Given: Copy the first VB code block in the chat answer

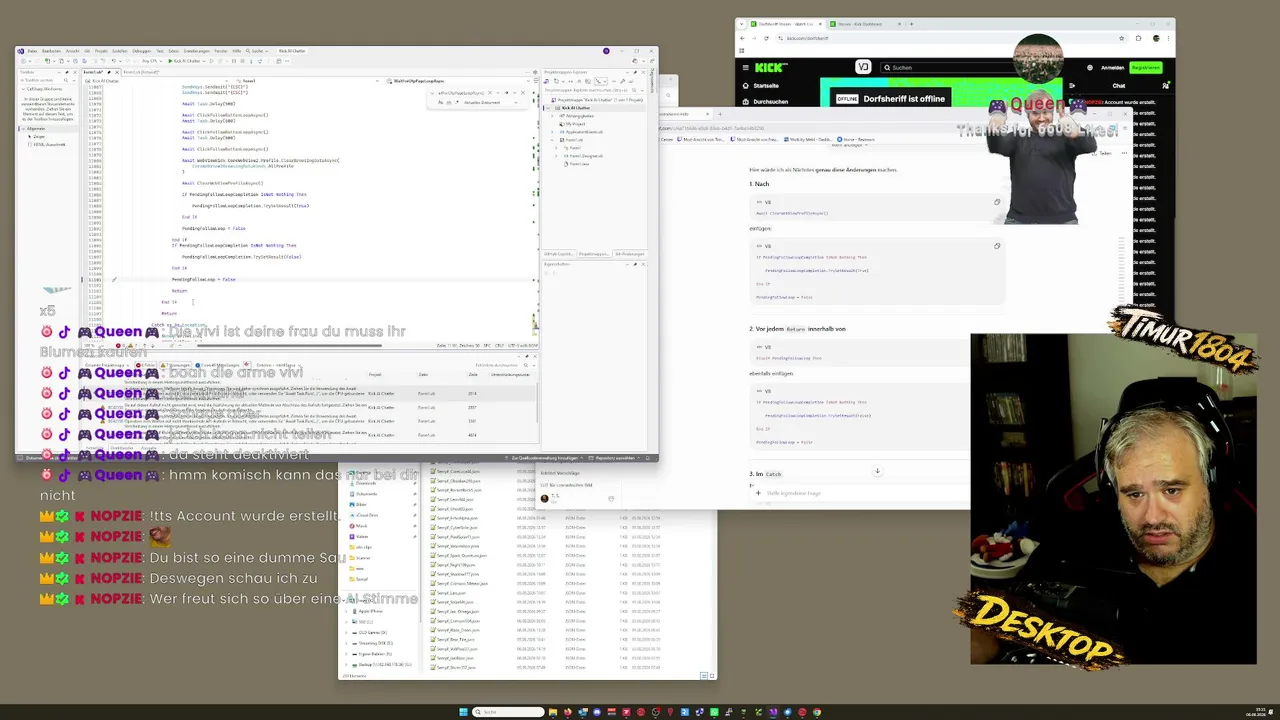Looking at the screenshot, I should coord(996,201).
